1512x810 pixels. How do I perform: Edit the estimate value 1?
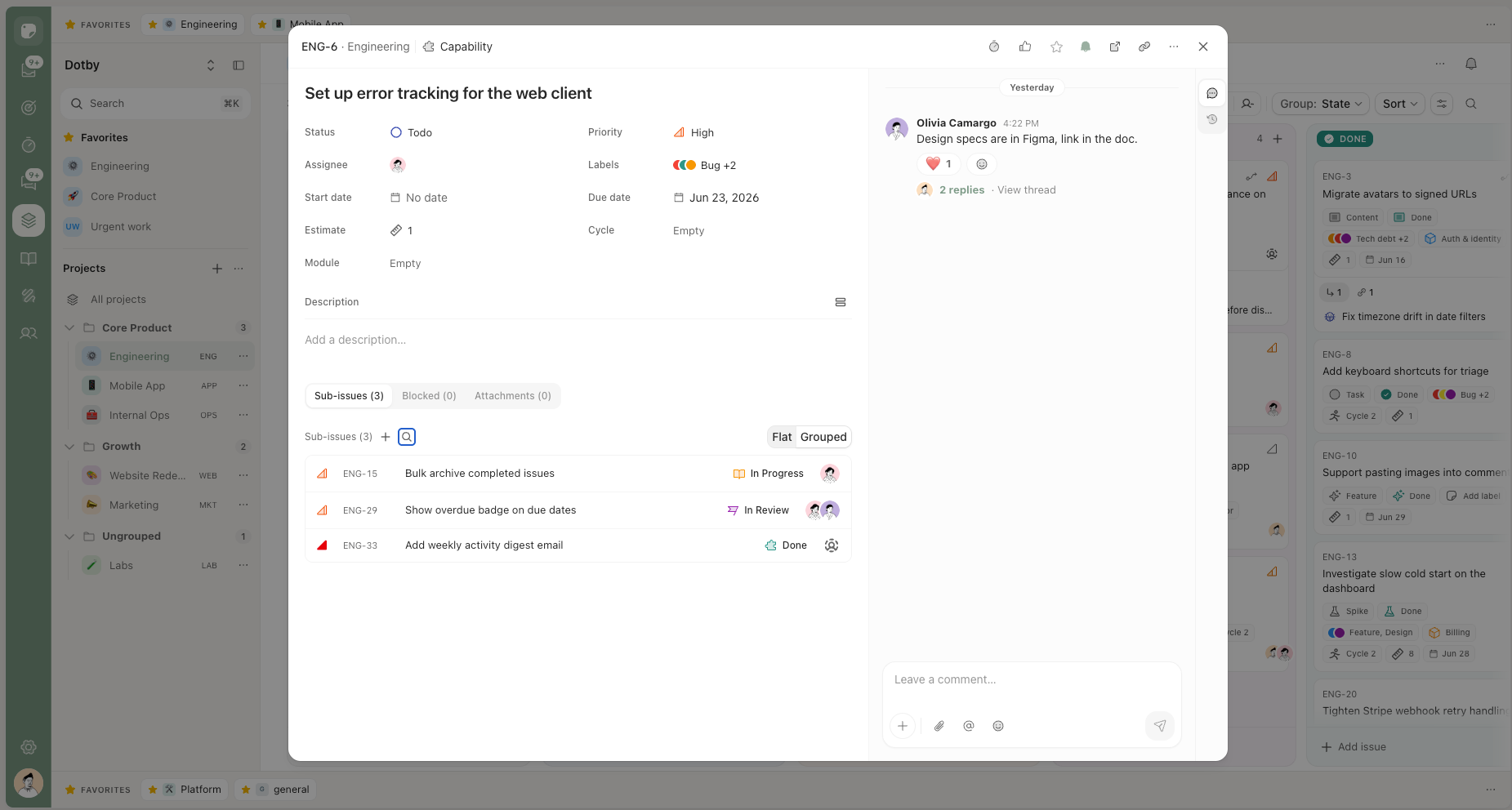pyautogui.click(x=401, y=230)
